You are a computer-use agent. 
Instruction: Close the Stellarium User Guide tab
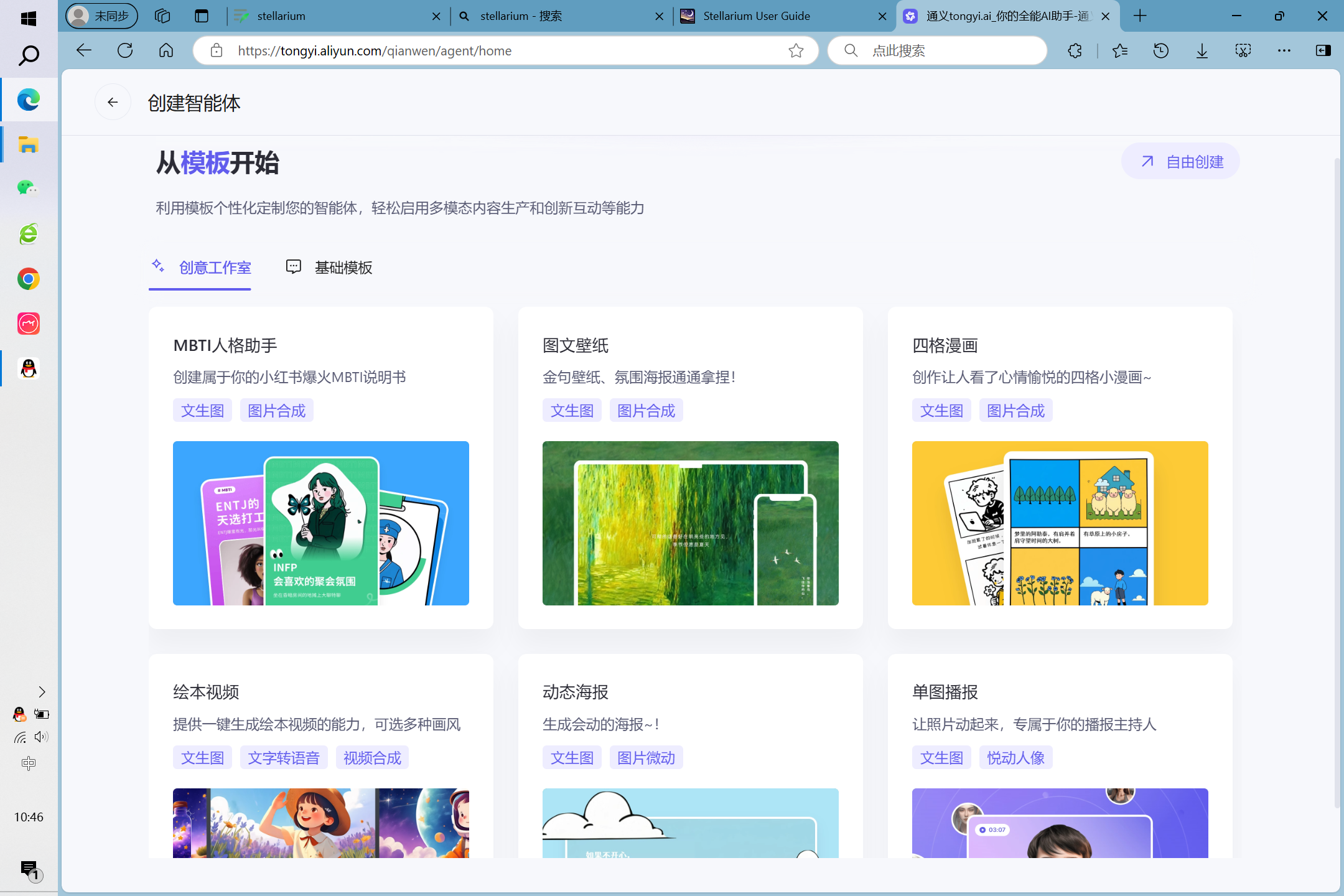tap(882, 16)
